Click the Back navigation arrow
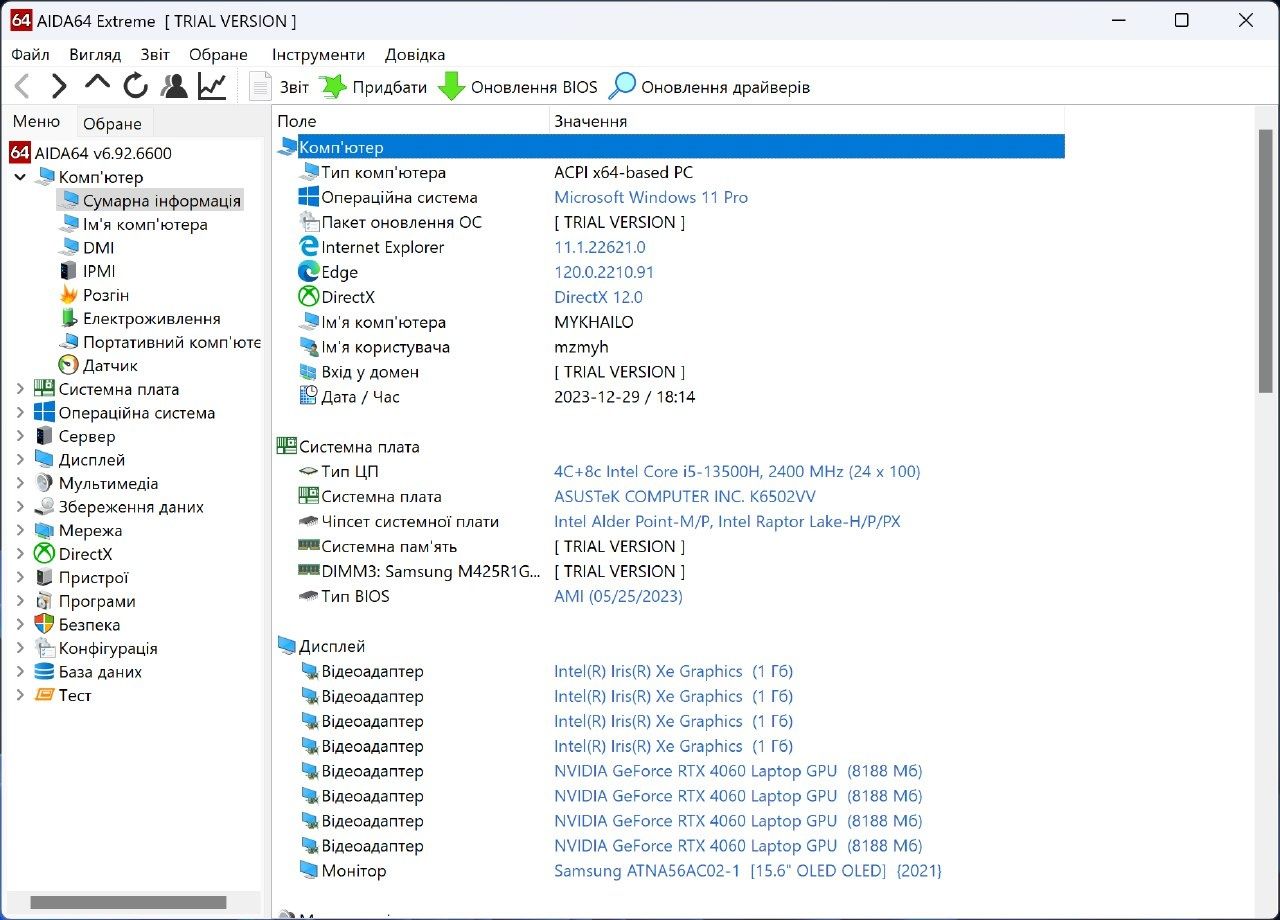This screenshot has width=1280, height=920. 22,87
